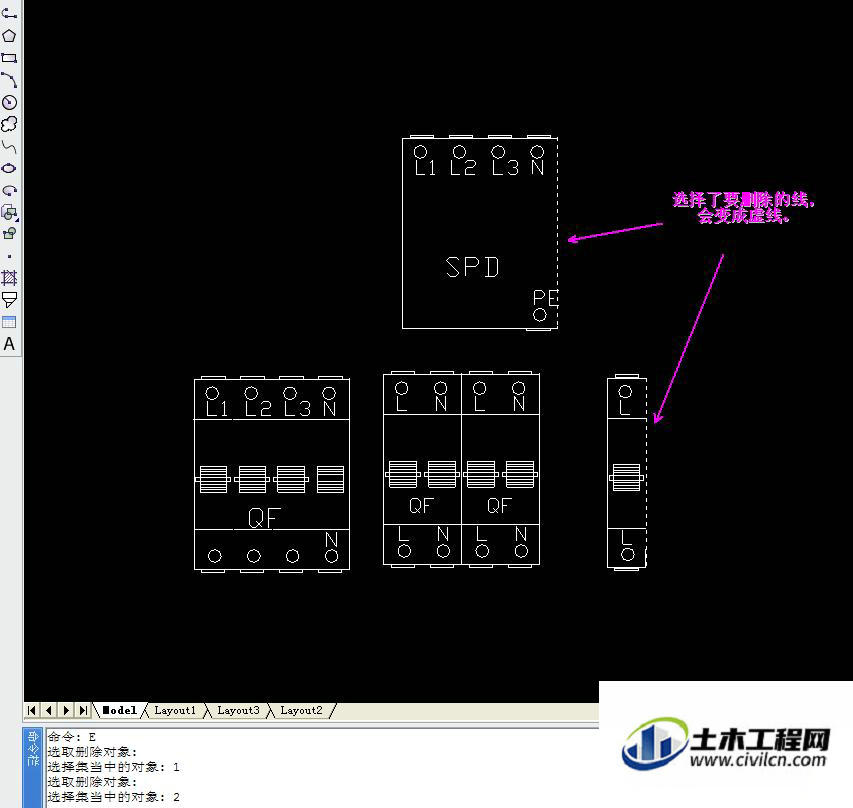Viewport: 853px width, 808px height.
Task: Switch to the Layout1 tab
Action: (175, 710)
